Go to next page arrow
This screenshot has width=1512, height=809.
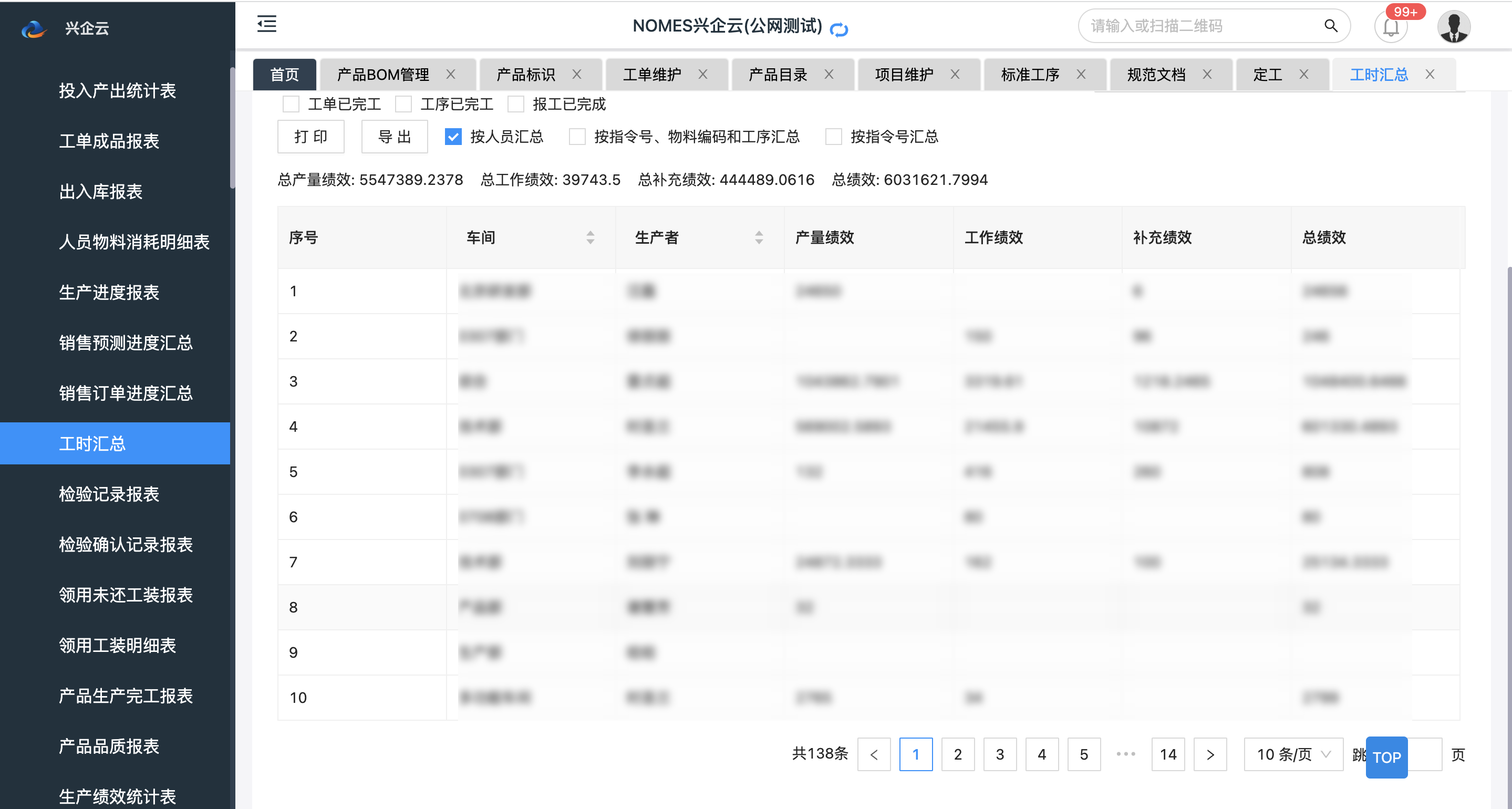pyautogui.click(x=1210, y=754)
